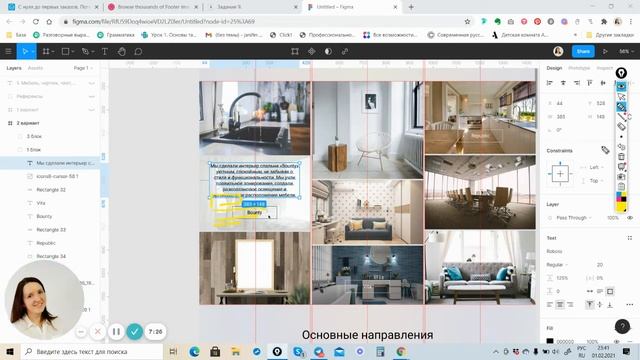Click the Text styles four-dots icon
The width and height of the screenshot is (640, 360).
pos(630,238)
